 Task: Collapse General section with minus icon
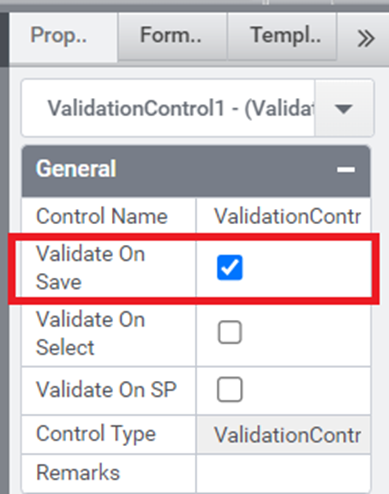(346, 170)
